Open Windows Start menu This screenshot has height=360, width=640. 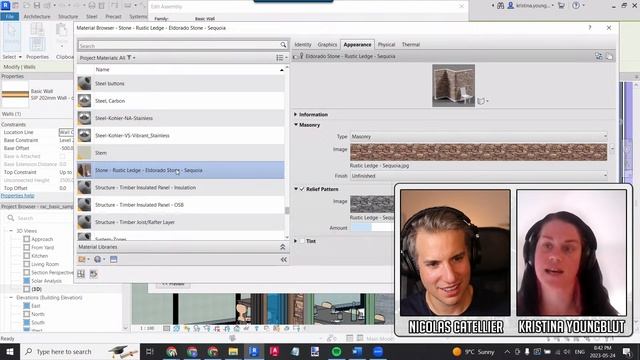click(9, 351)
